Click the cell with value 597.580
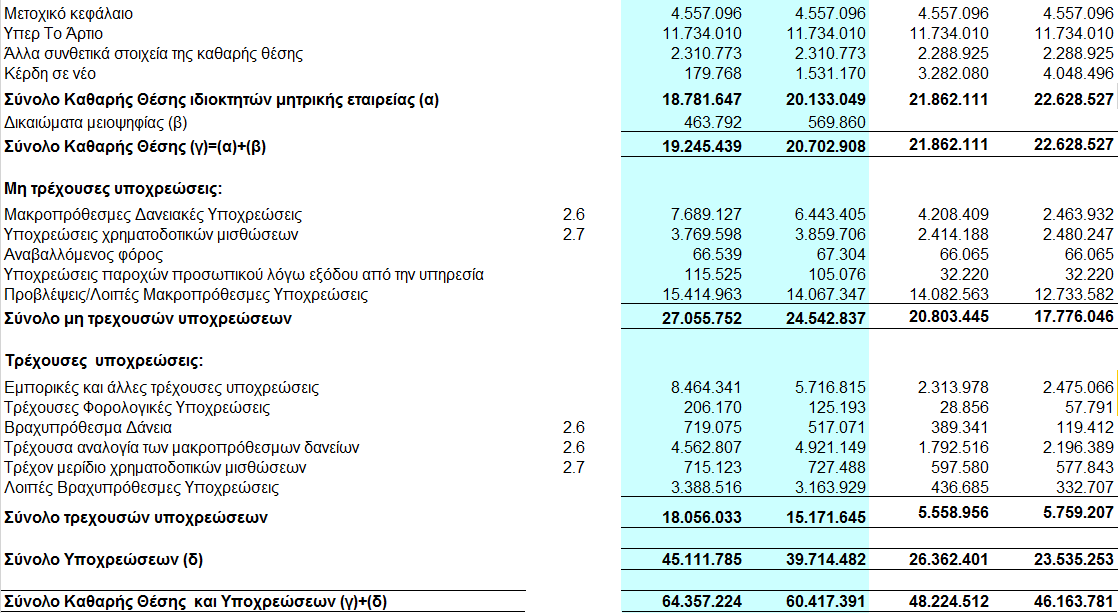 point(958,468)
